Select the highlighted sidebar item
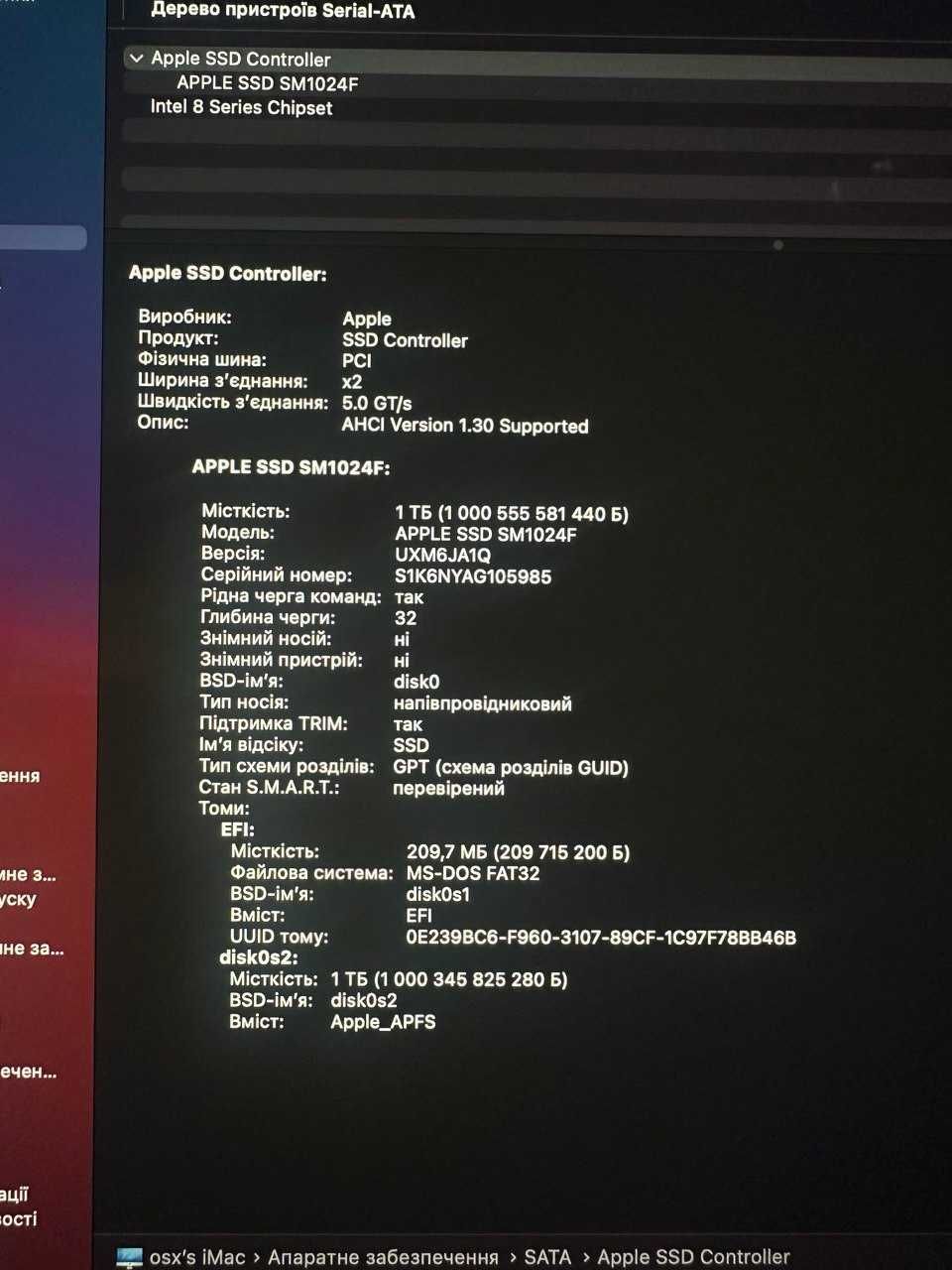Viewport: 952px width, 1270px height. (44, 237)
